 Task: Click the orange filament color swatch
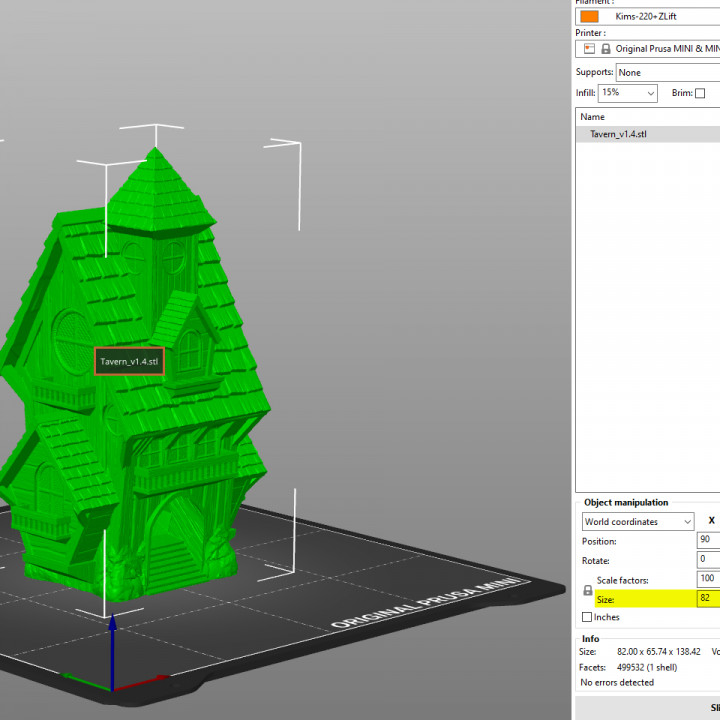pyautogui.click(x=589, y=17)
